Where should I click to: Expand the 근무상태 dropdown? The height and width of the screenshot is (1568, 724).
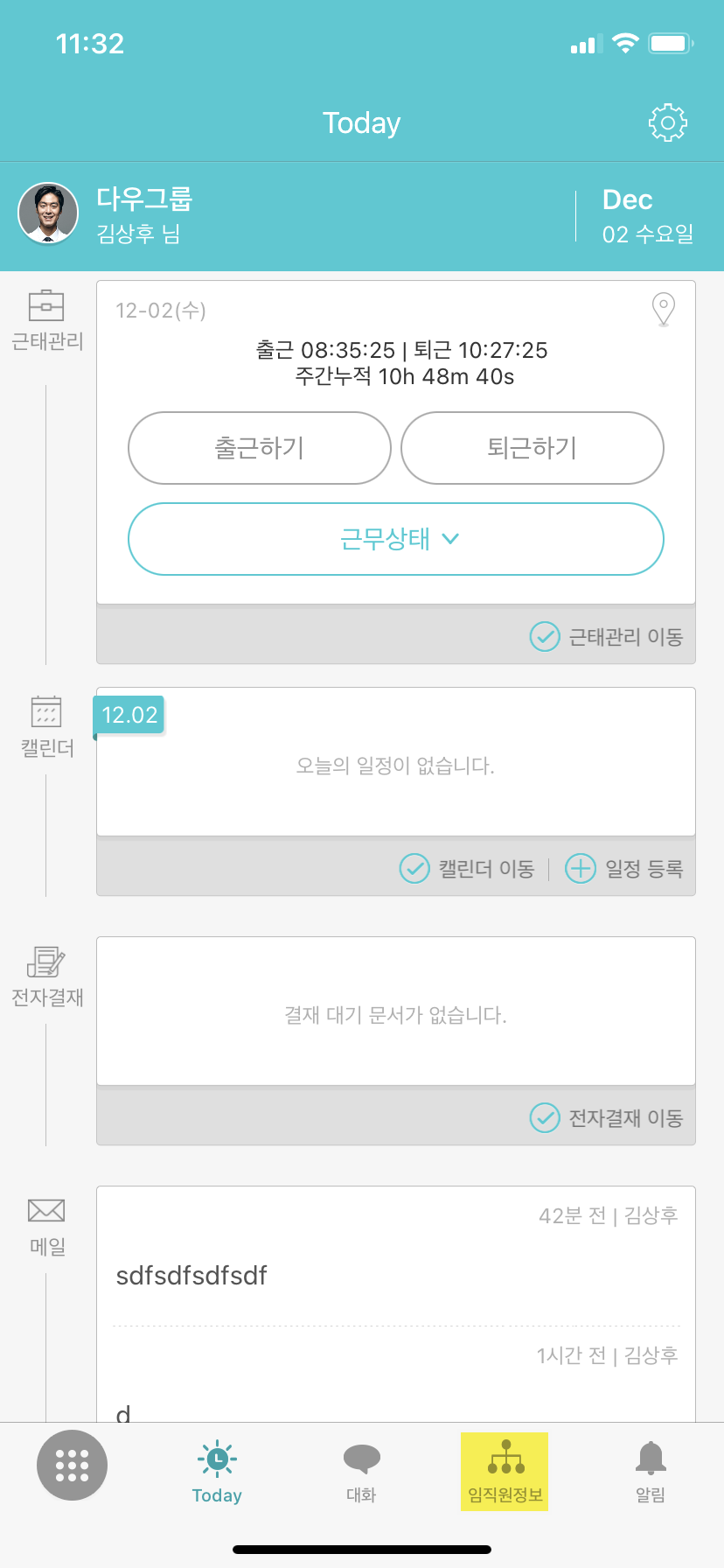point(396,539)
